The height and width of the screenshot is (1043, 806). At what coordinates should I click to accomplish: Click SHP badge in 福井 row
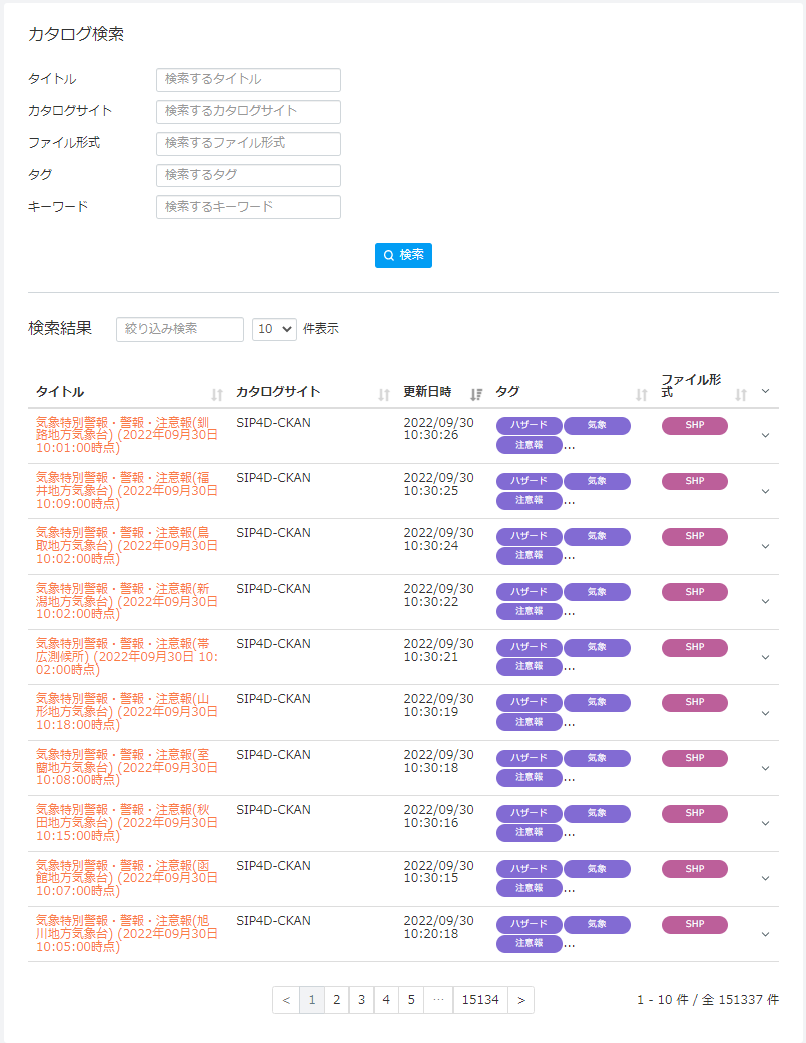point(694,481)
